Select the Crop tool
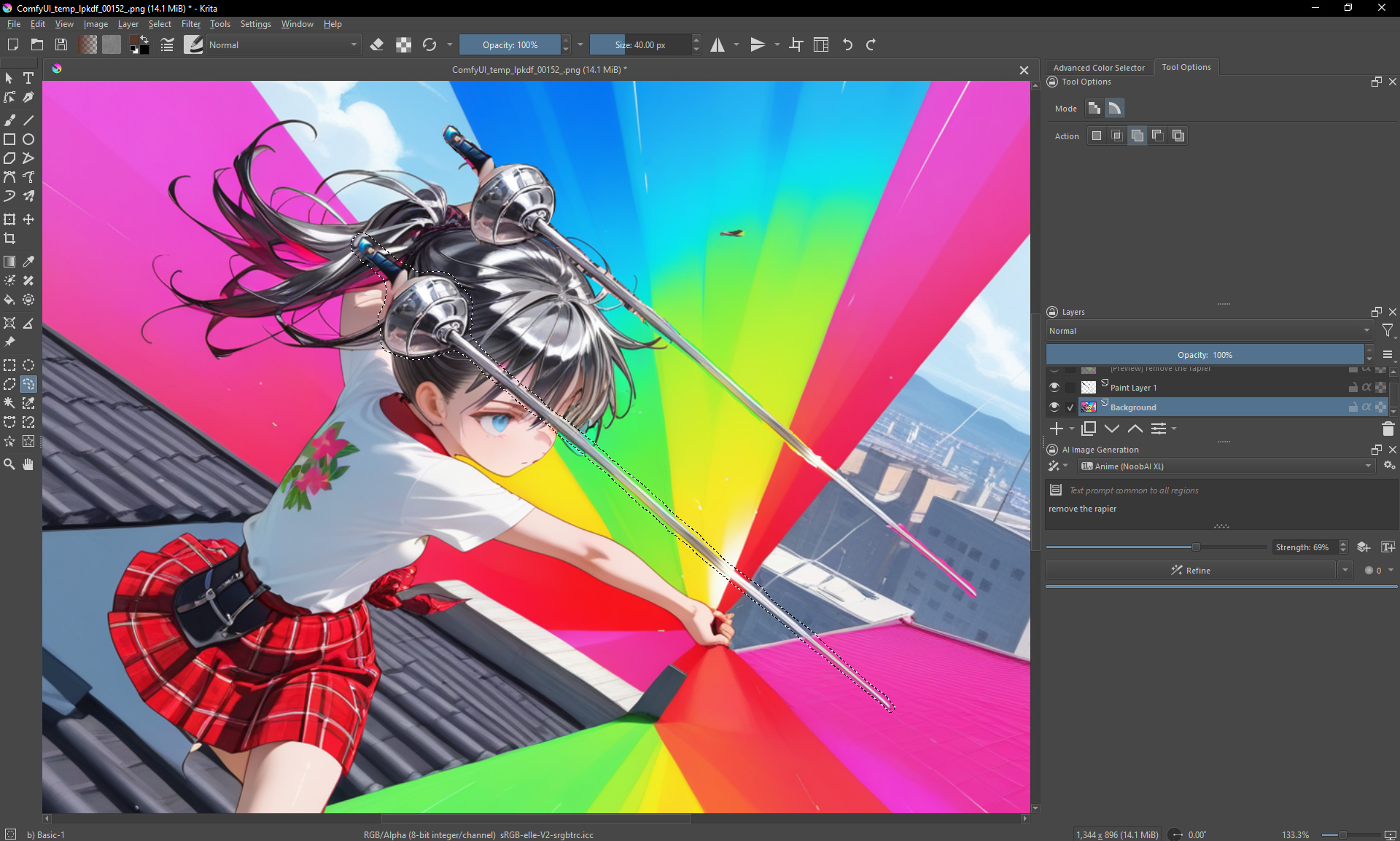 9,238
